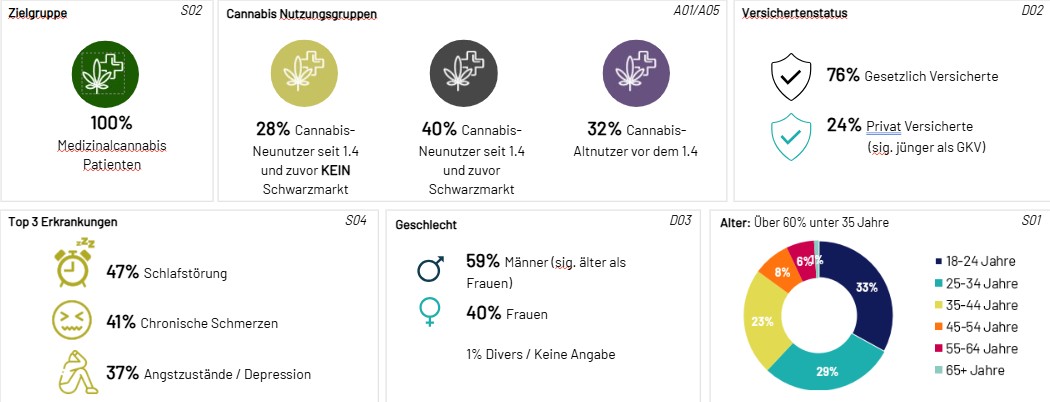
Task: Click the underlined word Privat
Action: point(881,126)
